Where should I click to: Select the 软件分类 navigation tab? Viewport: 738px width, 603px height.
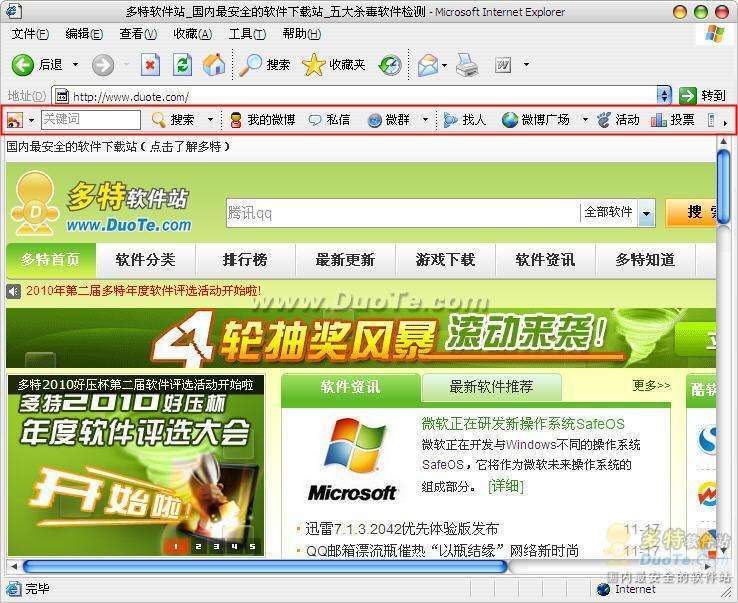(145, 260)
